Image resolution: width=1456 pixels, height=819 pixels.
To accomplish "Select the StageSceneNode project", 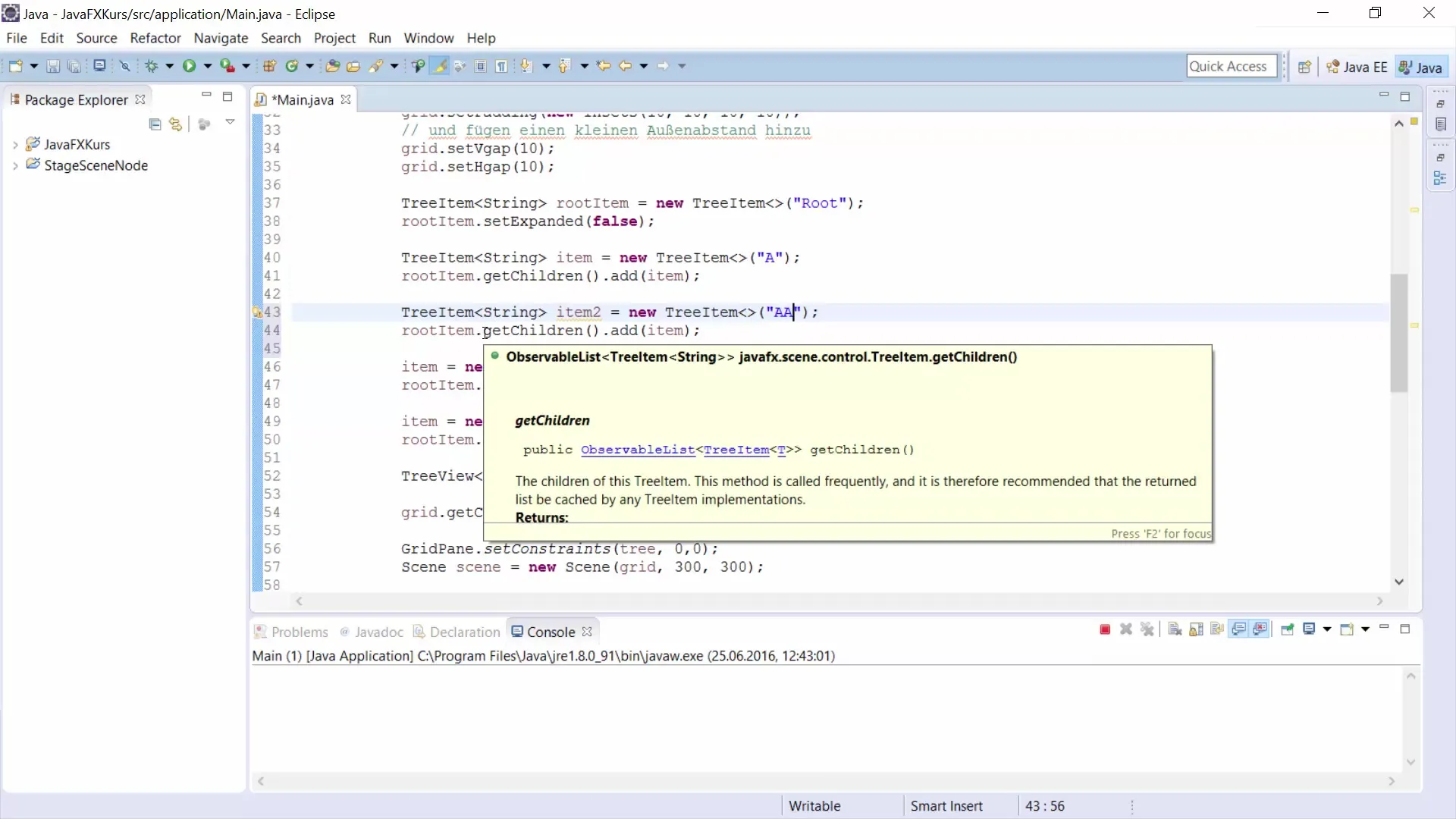I will 96,165.
